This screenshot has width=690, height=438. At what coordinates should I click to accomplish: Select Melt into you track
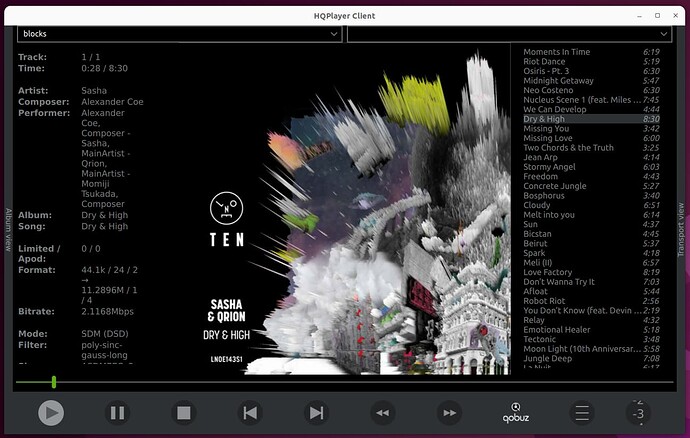pyautogui.click(x=591, y=215)
